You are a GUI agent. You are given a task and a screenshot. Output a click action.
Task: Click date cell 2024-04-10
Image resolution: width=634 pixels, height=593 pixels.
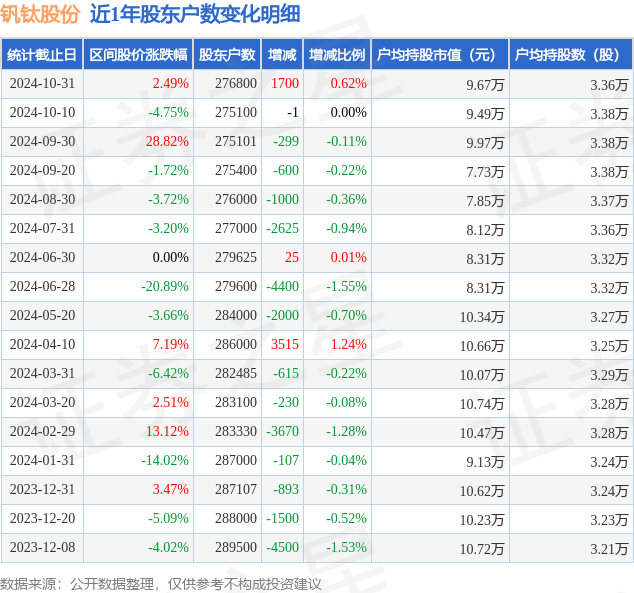(x=42, y=344)
